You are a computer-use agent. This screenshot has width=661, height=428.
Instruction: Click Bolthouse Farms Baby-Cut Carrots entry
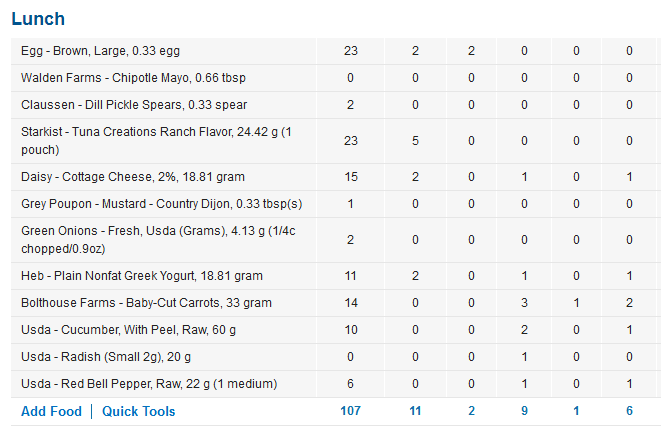pos(146,303)
